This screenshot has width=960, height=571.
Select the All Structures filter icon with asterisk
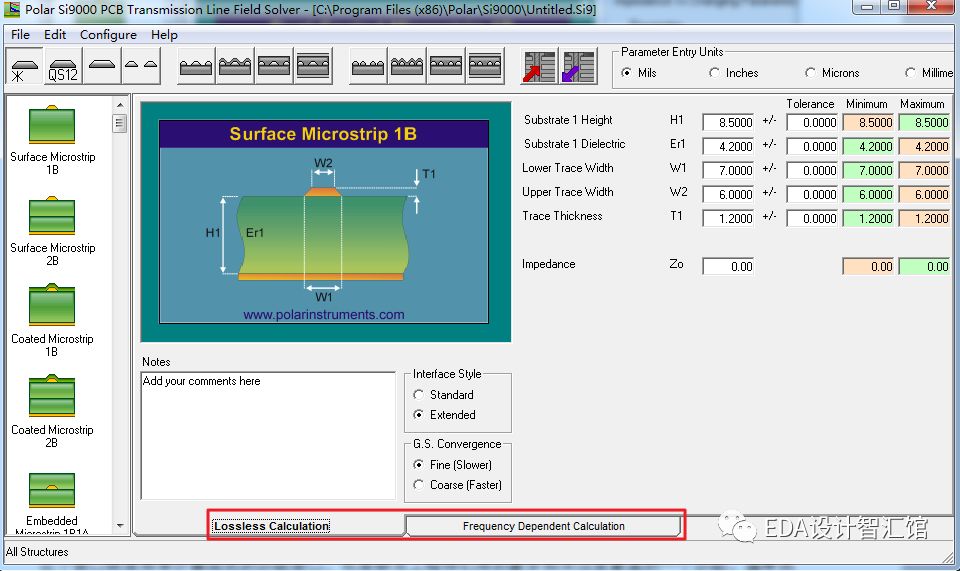[x=24, y=66]
